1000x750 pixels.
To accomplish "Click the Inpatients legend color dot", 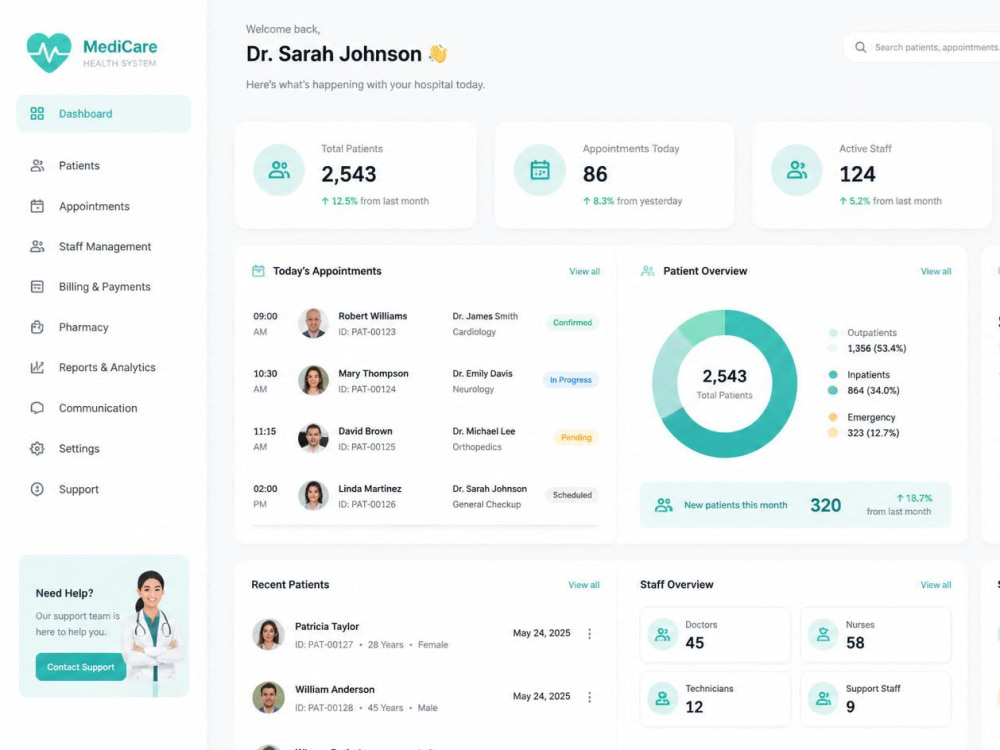I will coord(833,375).
